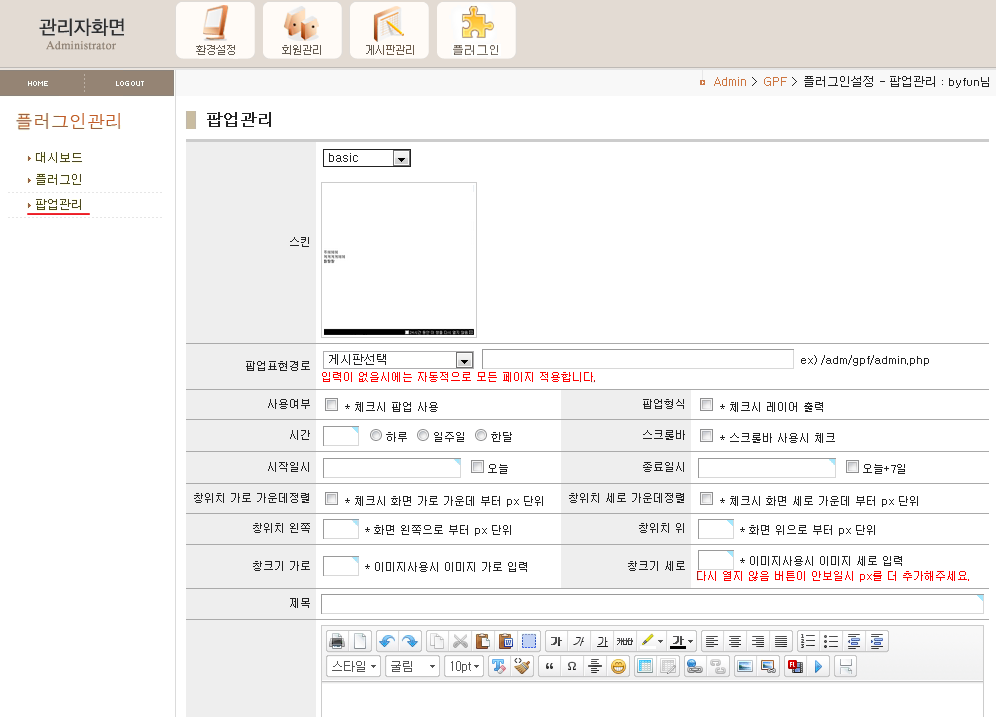Viewport: 996px width, 717px height.
Task: Open 게시판관리 in the top menu
Action: point(389,31)
